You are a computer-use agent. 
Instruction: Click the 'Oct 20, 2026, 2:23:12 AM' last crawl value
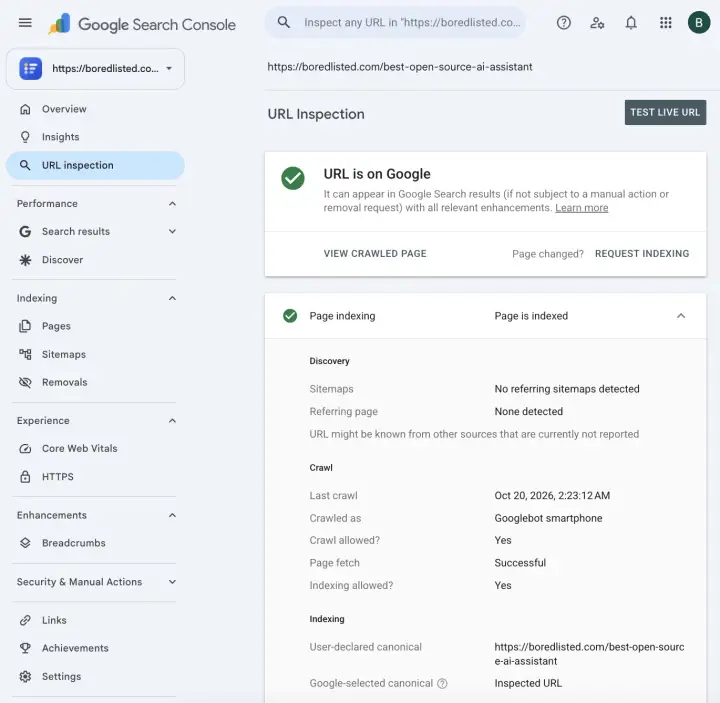[x=552, y=495]
